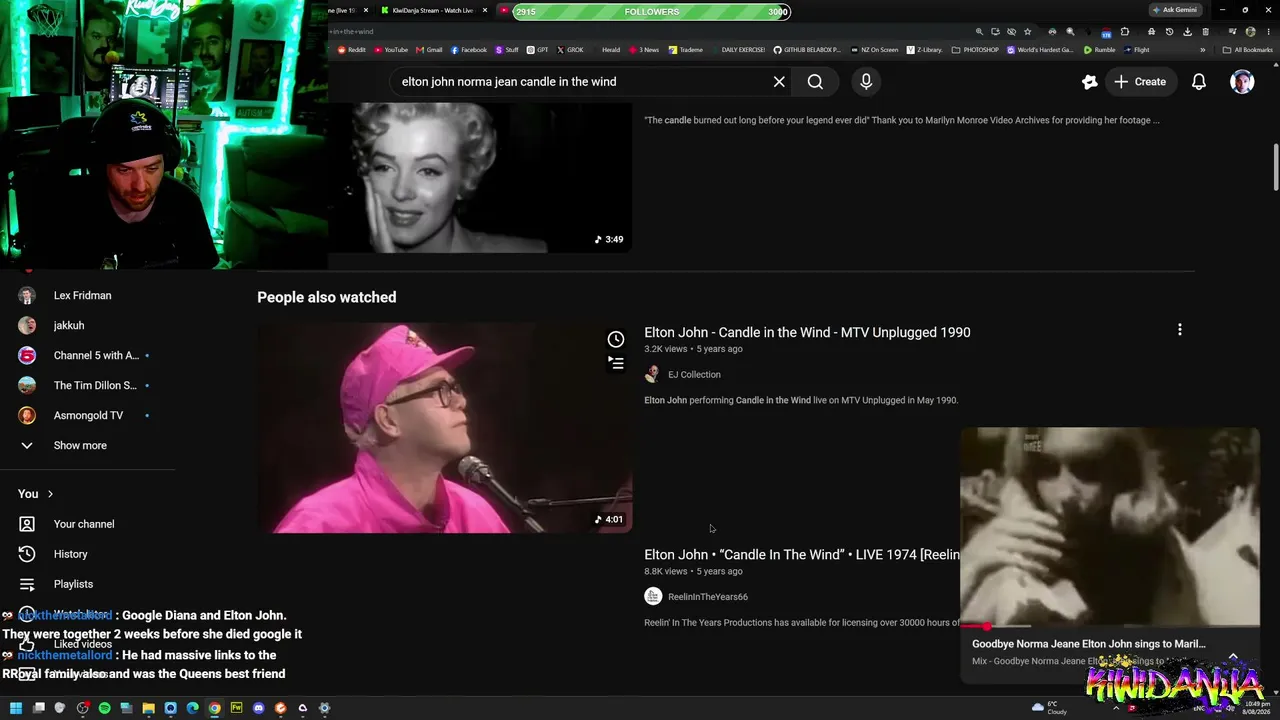Viewport: 1280px width, 720px height.
Task: Open the YouTube bookmark in bookmarks bar
Action: pyautogui.click(x=391, y=50)
